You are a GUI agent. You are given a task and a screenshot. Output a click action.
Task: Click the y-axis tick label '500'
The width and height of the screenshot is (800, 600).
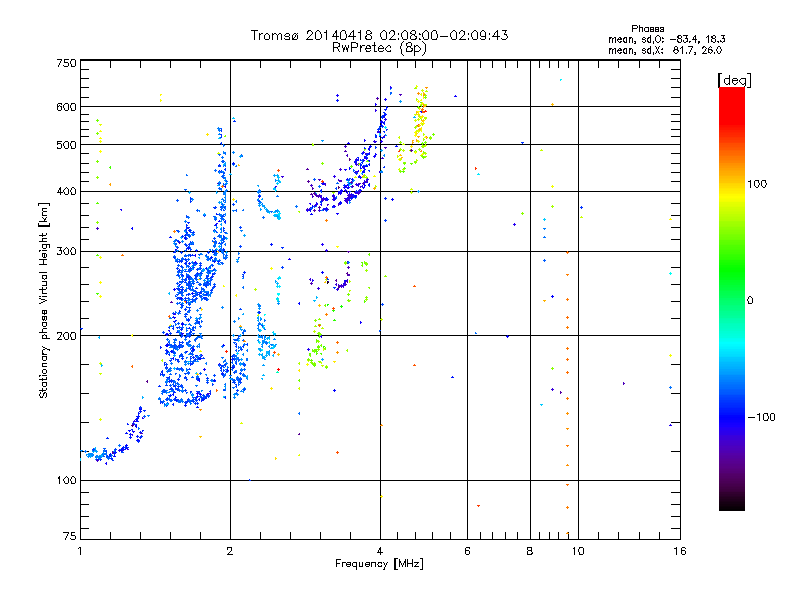tap(66, 145)
